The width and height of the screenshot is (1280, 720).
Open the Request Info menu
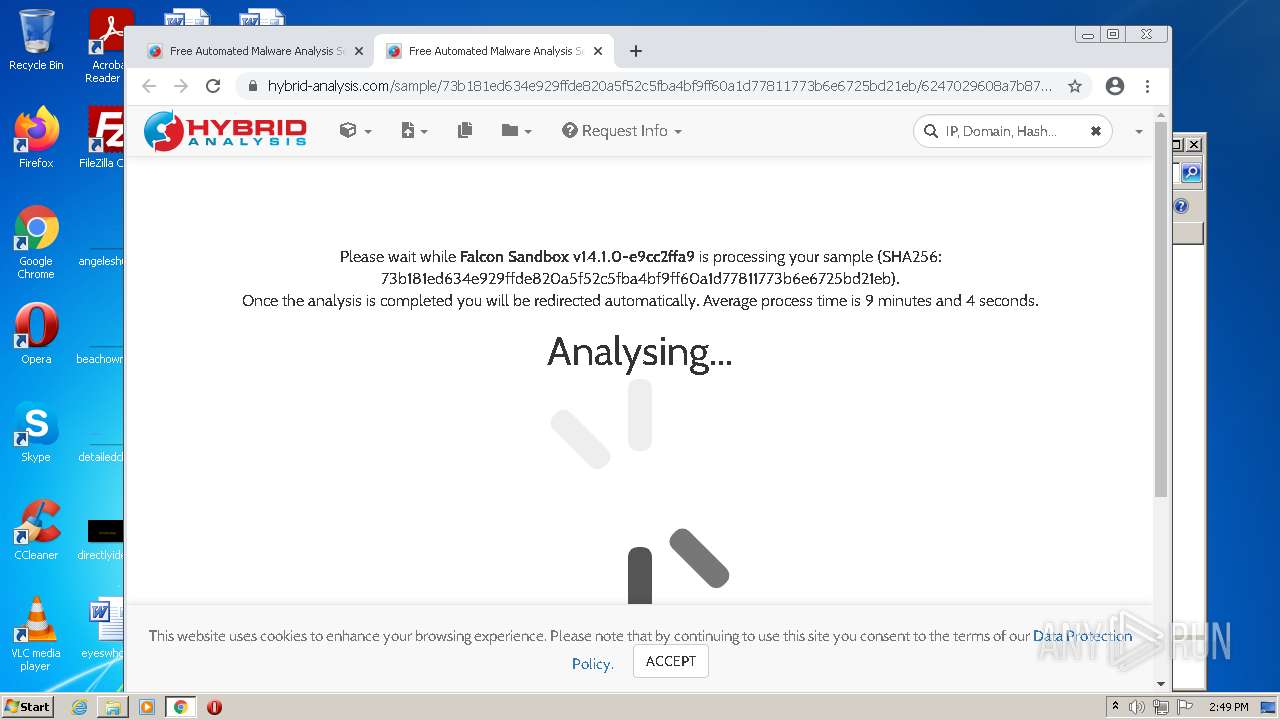622,131
